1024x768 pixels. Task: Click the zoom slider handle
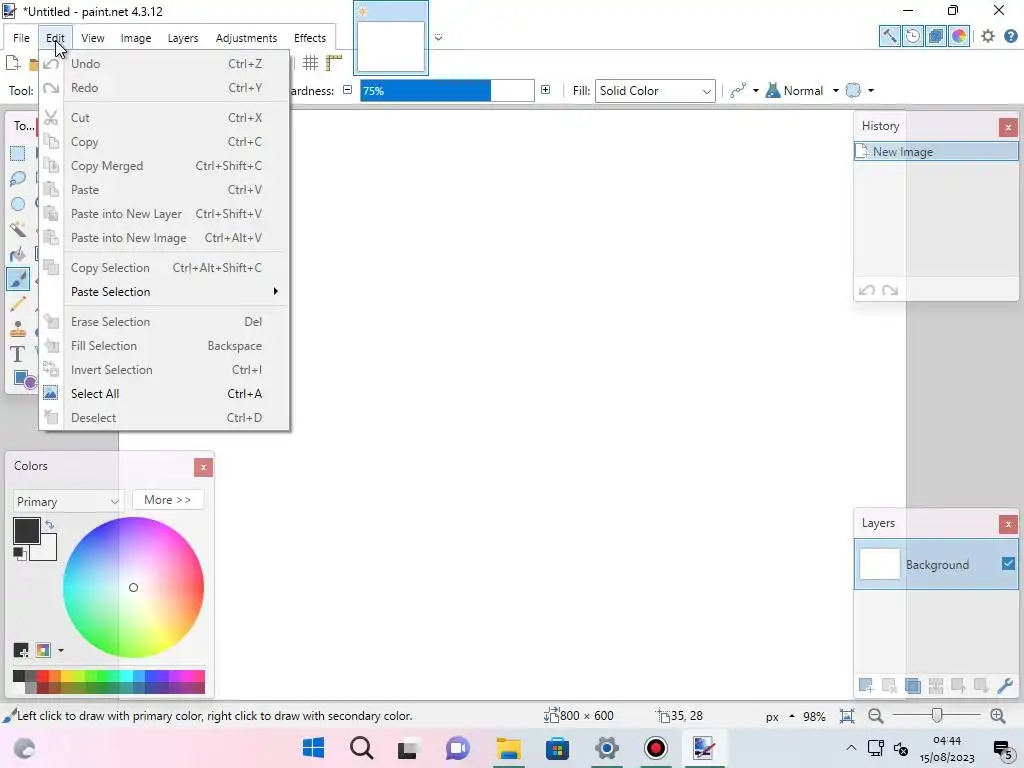click(x=937, y=716)
